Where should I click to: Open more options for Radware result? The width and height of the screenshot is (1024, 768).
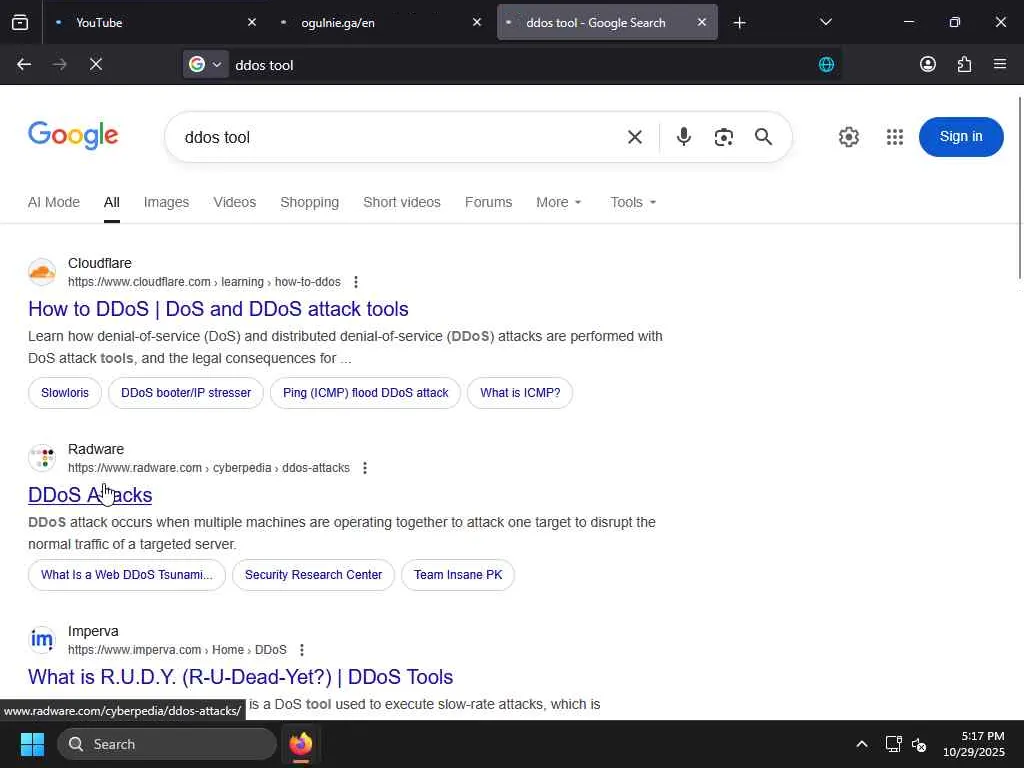[x=365, y=468]
